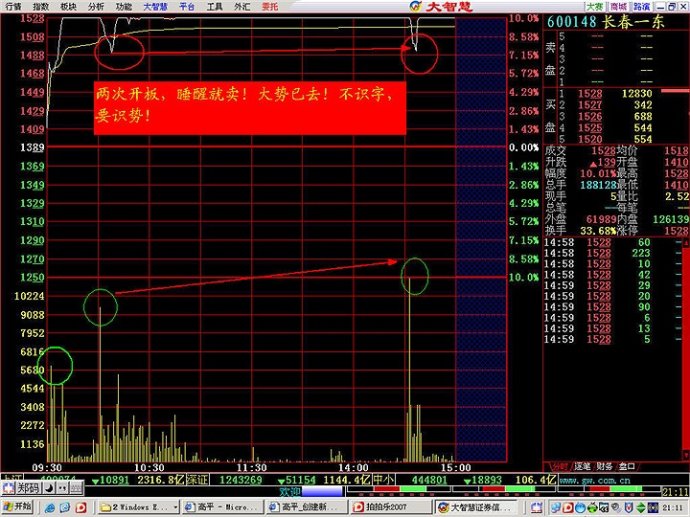Open the 工具 menu
The height and width of the screenshot is (517, 690).
pyautogui.click(x=214, y=6)
